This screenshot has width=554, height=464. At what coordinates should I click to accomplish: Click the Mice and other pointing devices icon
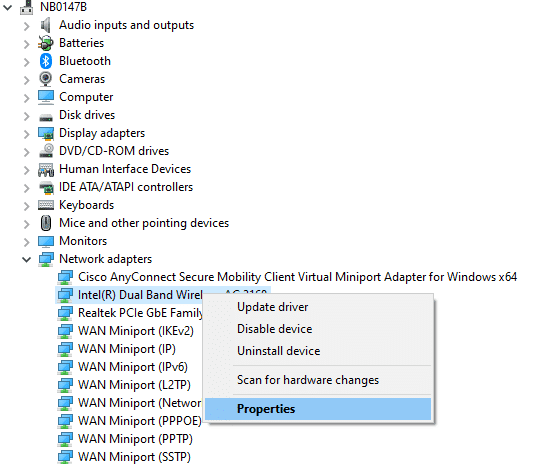point(46,223)
